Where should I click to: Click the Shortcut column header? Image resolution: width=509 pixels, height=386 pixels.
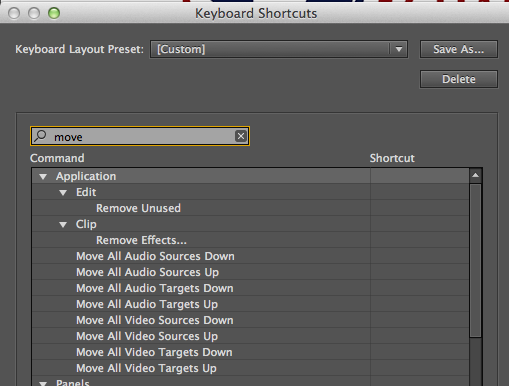pyautogui.click(x=392, y=158)
